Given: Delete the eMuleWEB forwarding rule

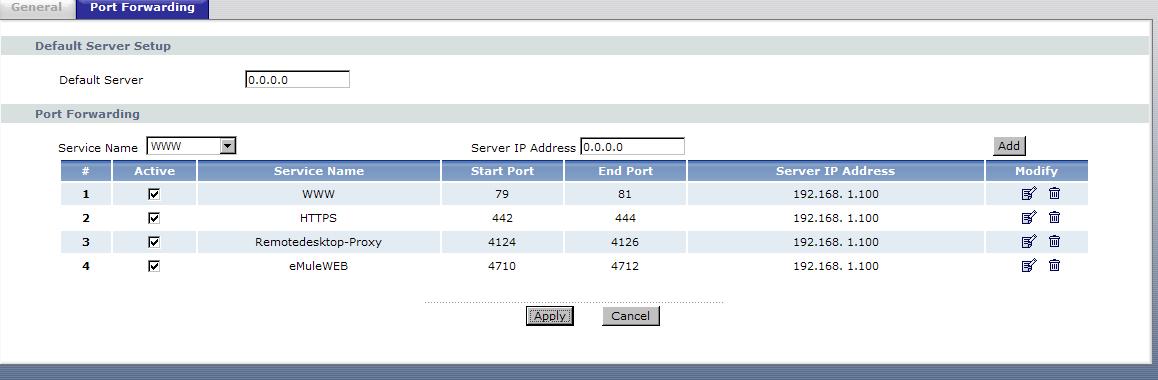Looking at the screenshot, I should [x=1055, y=265].
